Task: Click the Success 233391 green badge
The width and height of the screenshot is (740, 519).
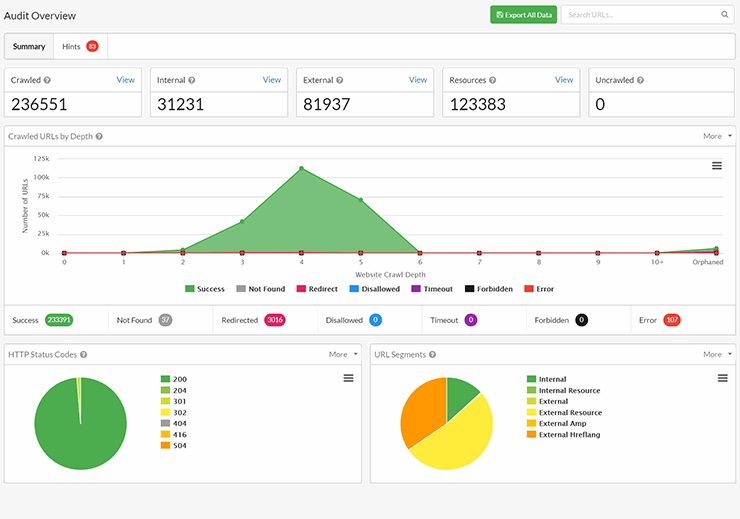Action: [59, 320]
